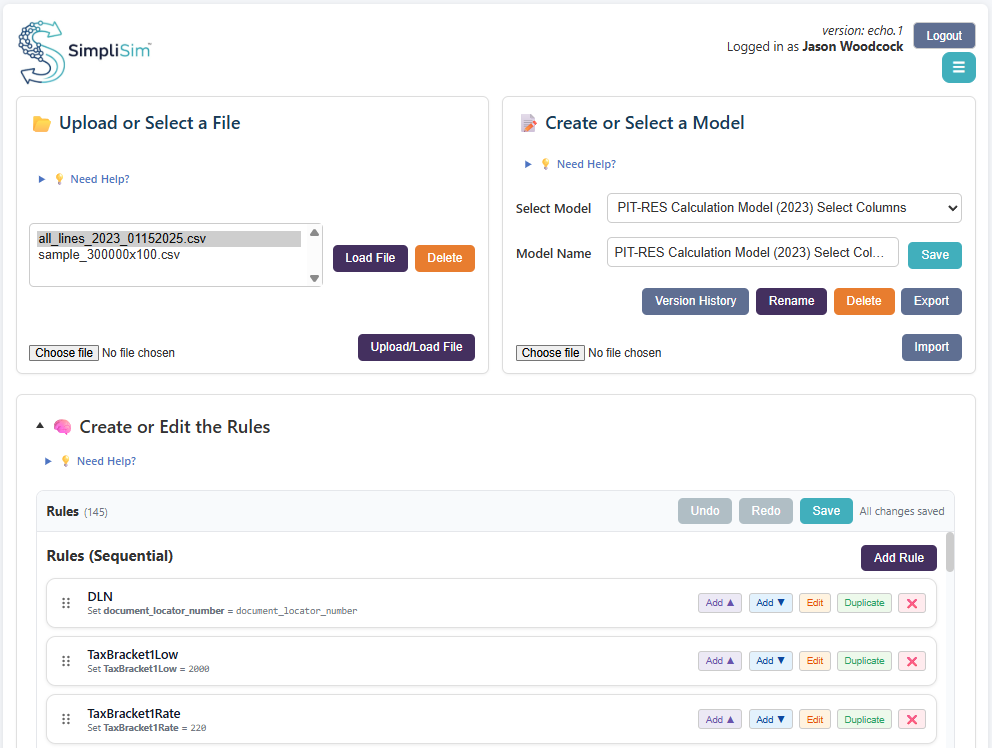Select sample_300000x100.csv file entry

point(109,255)
